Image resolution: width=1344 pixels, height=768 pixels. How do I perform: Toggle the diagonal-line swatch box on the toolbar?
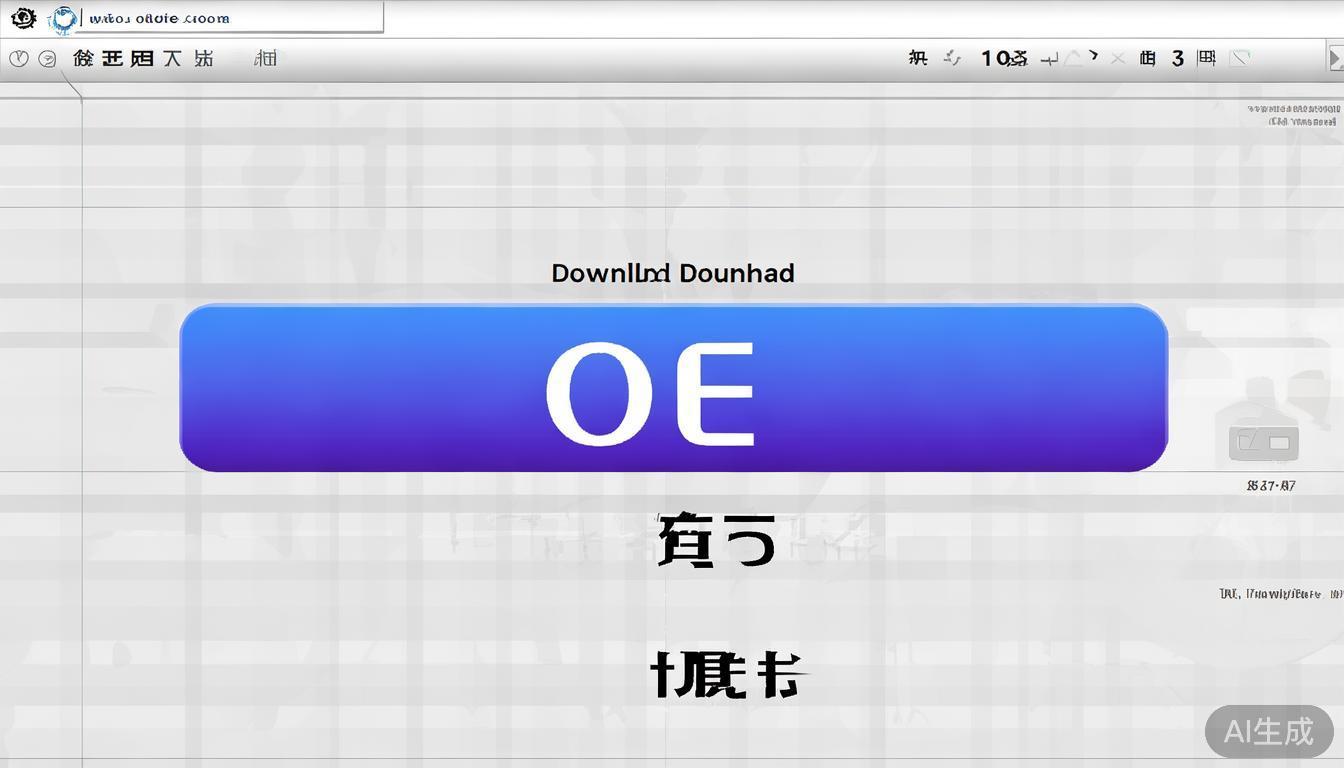1240,58
